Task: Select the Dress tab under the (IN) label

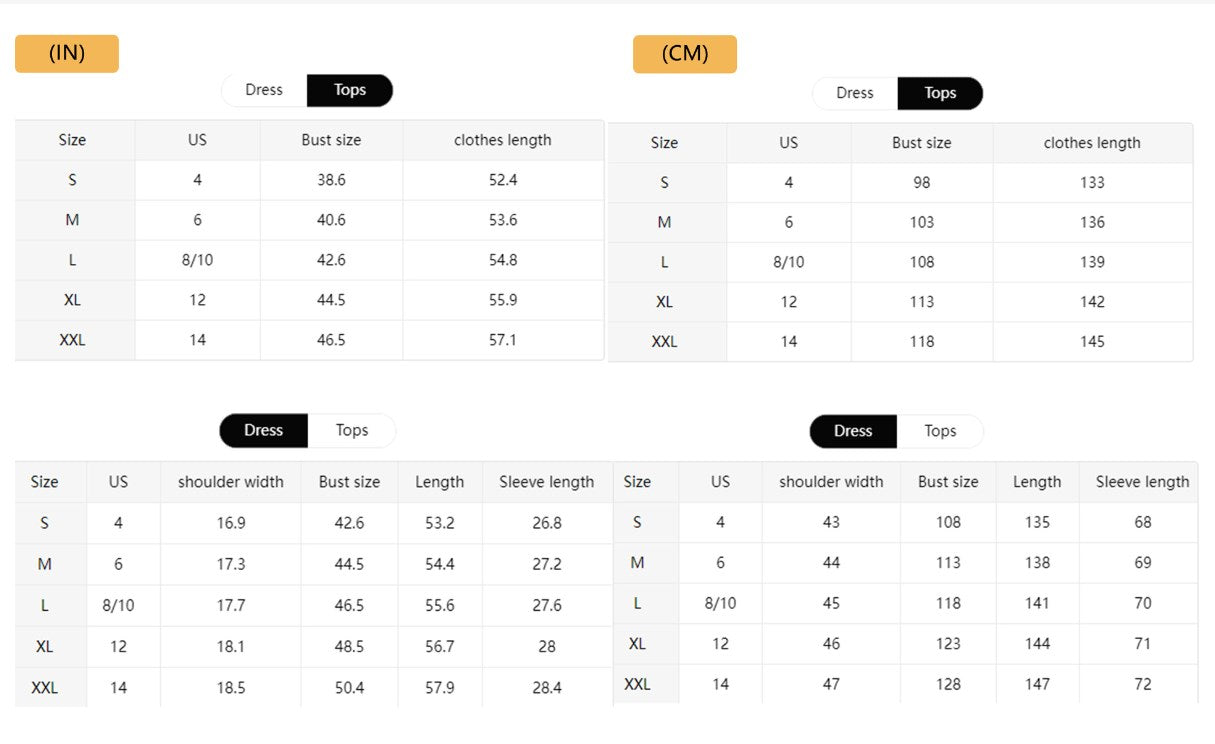Action: coord(264,90)
